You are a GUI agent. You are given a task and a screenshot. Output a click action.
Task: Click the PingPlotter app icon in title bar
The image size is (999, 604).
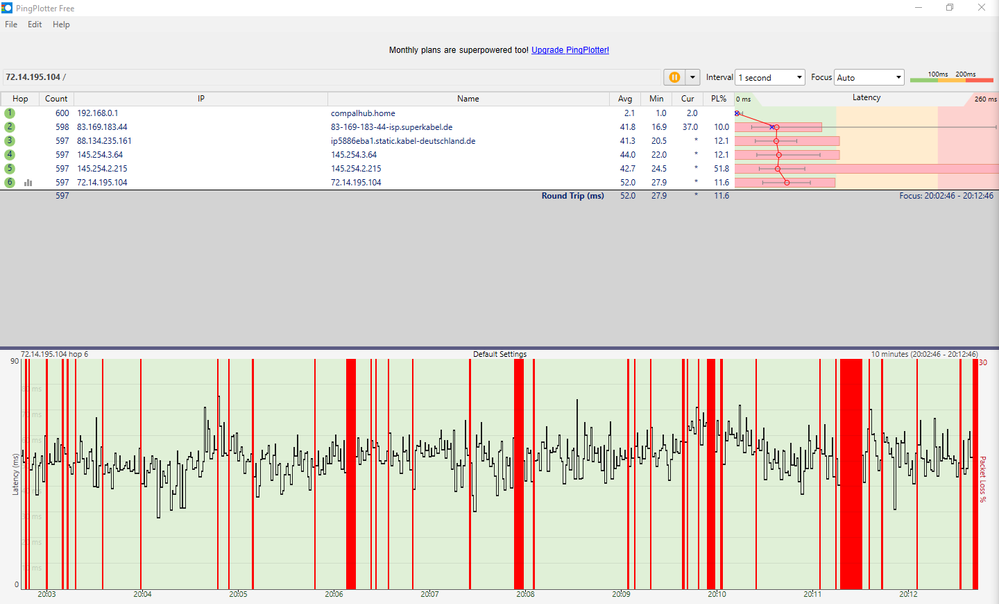click(x=8, y=7)
